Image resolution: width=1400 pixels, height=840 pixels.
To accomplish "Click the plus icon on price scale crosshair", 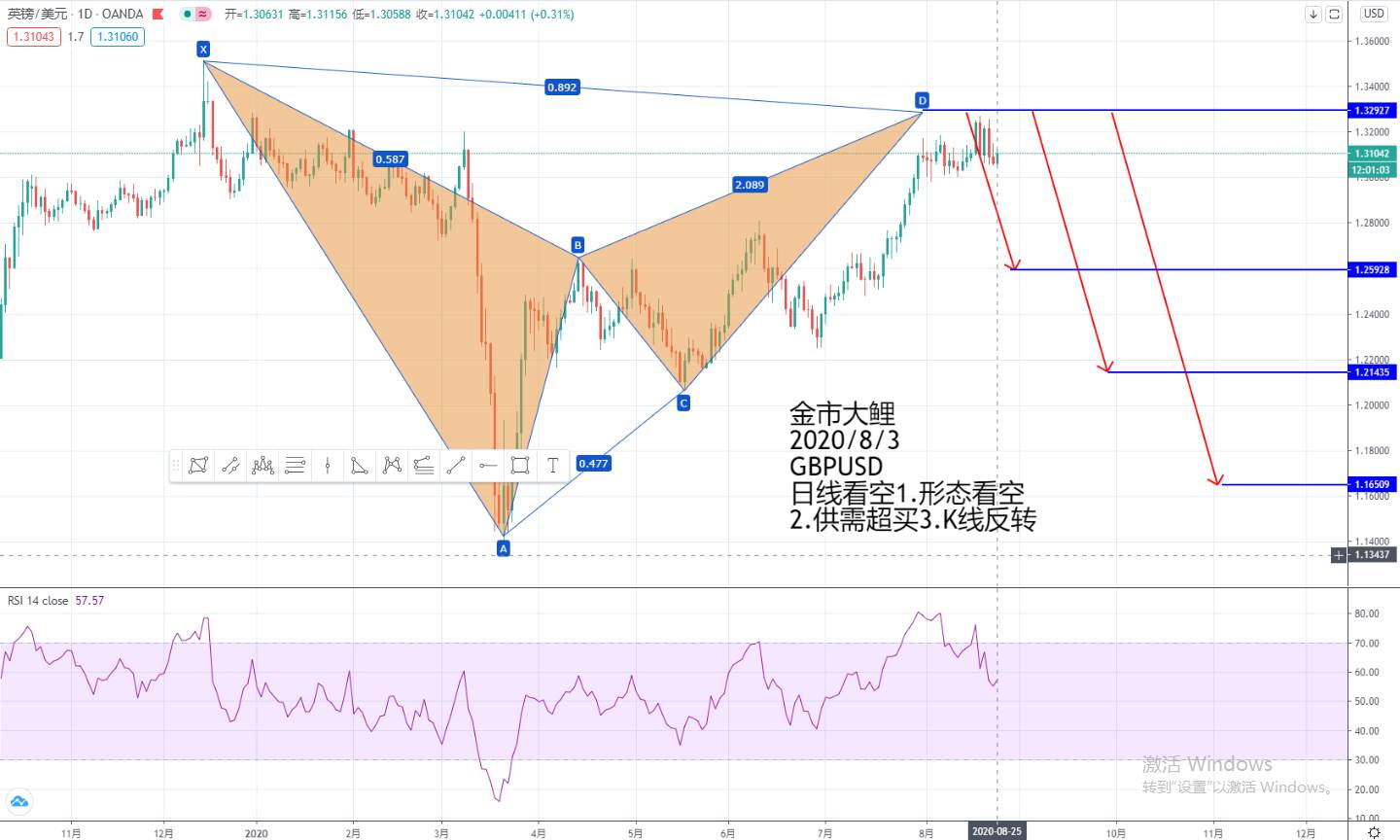I will [1339, 555].
